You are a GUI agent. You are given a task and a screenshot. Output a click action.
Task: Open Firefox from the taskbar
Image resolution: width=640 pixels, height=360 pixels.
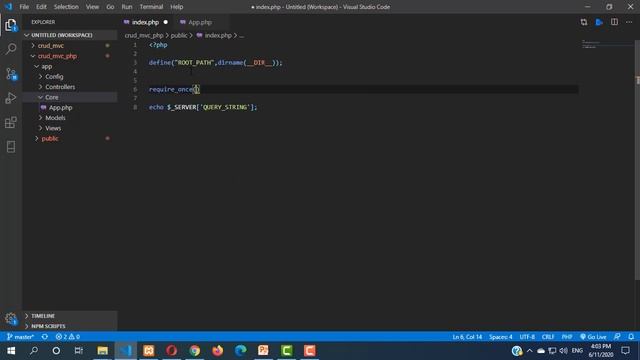[218, 351]
